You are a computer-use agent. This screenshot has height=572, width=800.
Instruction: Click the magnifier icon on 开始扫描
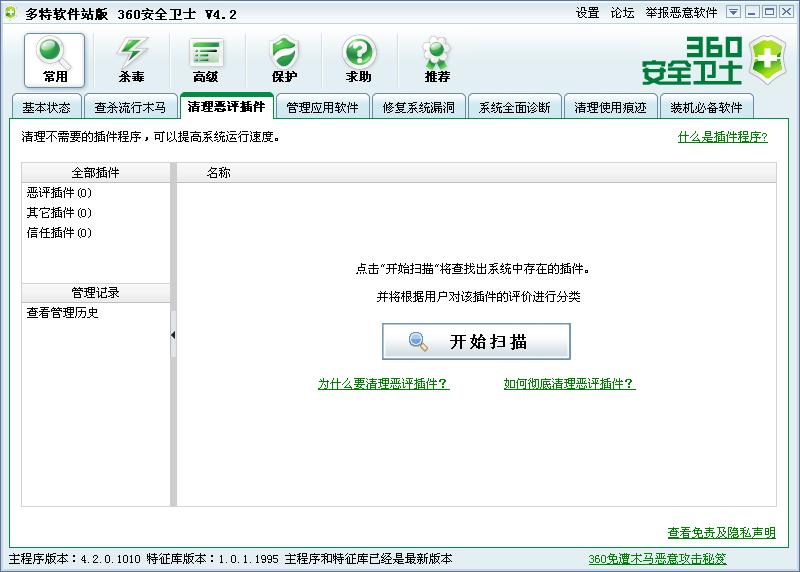(x=418, y=341)
